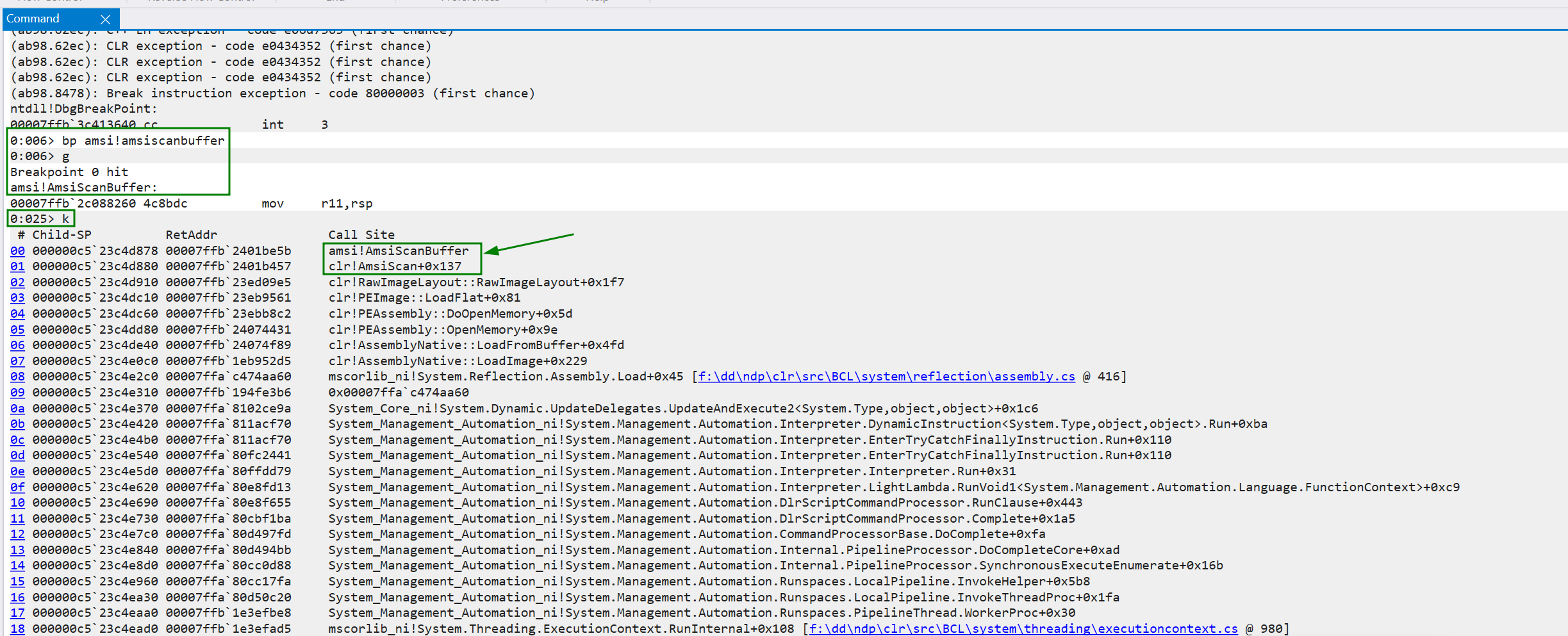Click the clr!AmsiScan+0x137 call site

click(x=395, y=266)
